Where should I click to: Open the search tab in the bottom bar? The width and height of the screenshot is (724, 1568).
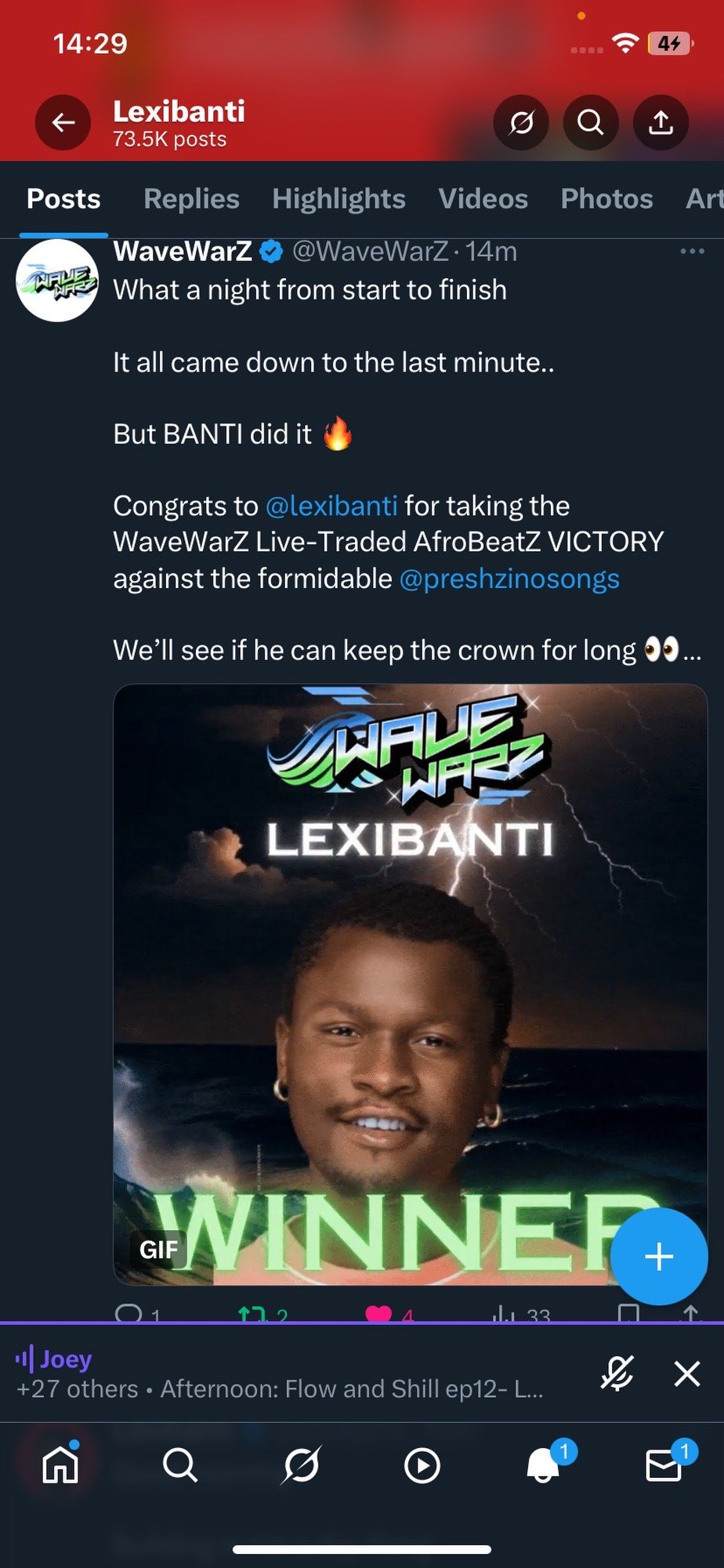(180, 1464)
